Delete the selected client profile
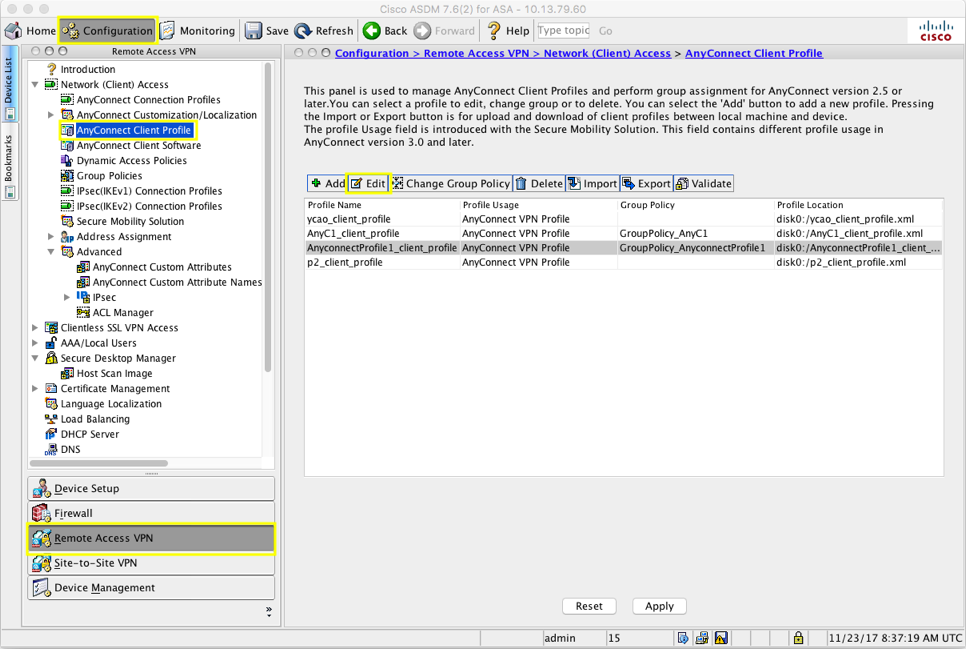Viewport: 966px width, 649px height. click(538, 184)
